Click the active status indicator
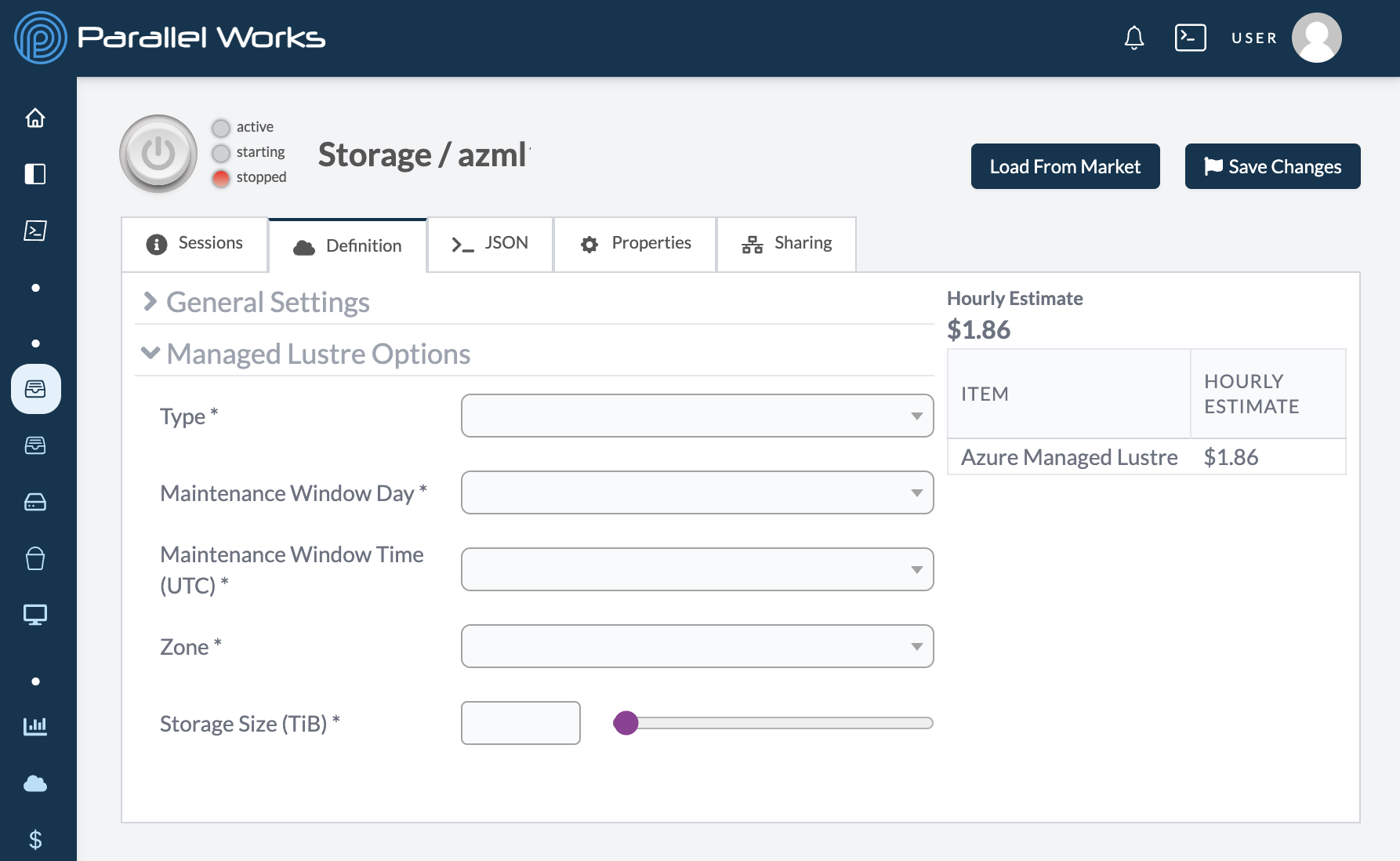This screenshot has width=1400, height=861. click(x=221, y=128)
